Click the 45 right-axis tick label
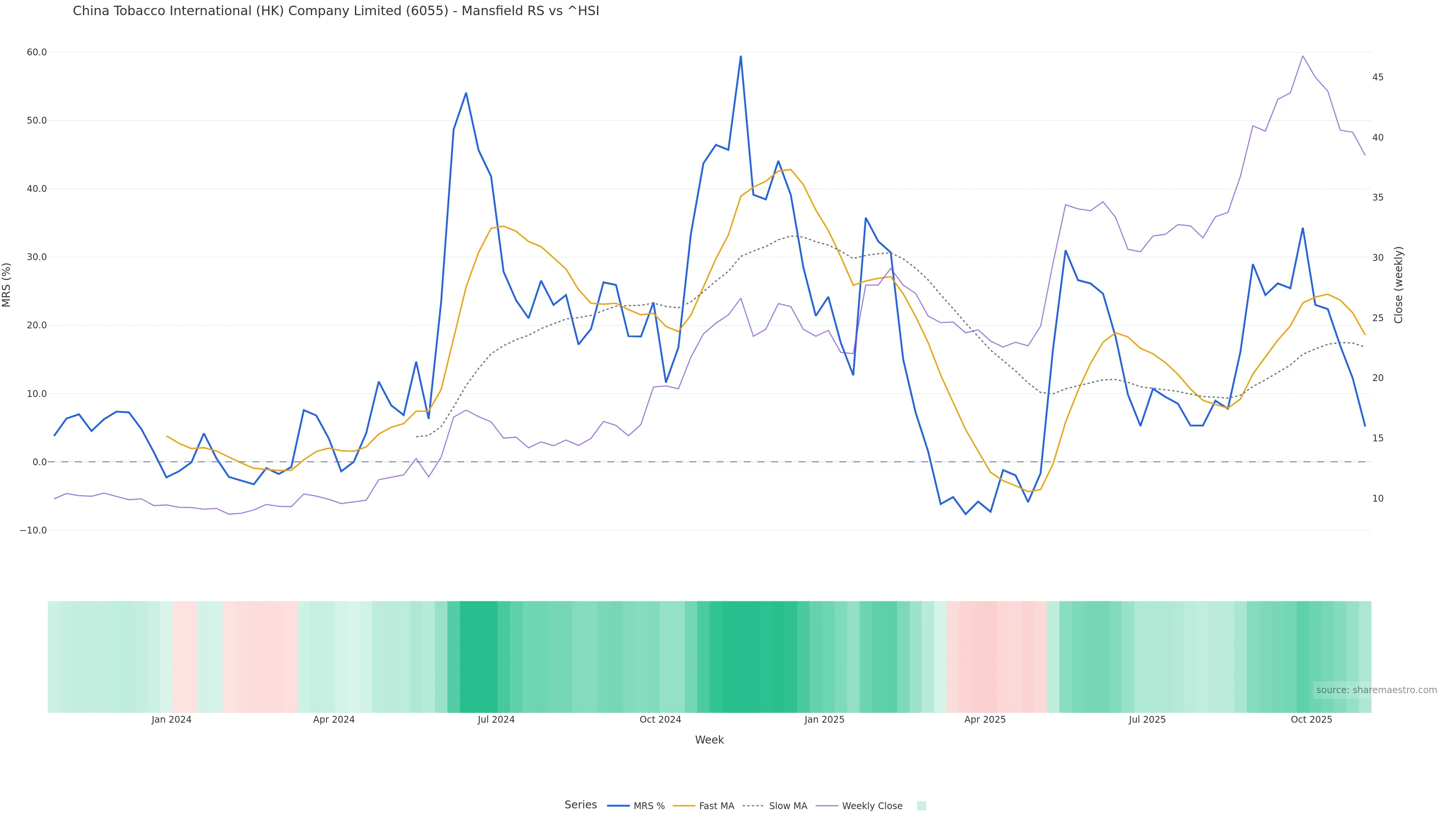This screenshot has height=819, width=1456. pyautogui.click(x=1378, y=77)
